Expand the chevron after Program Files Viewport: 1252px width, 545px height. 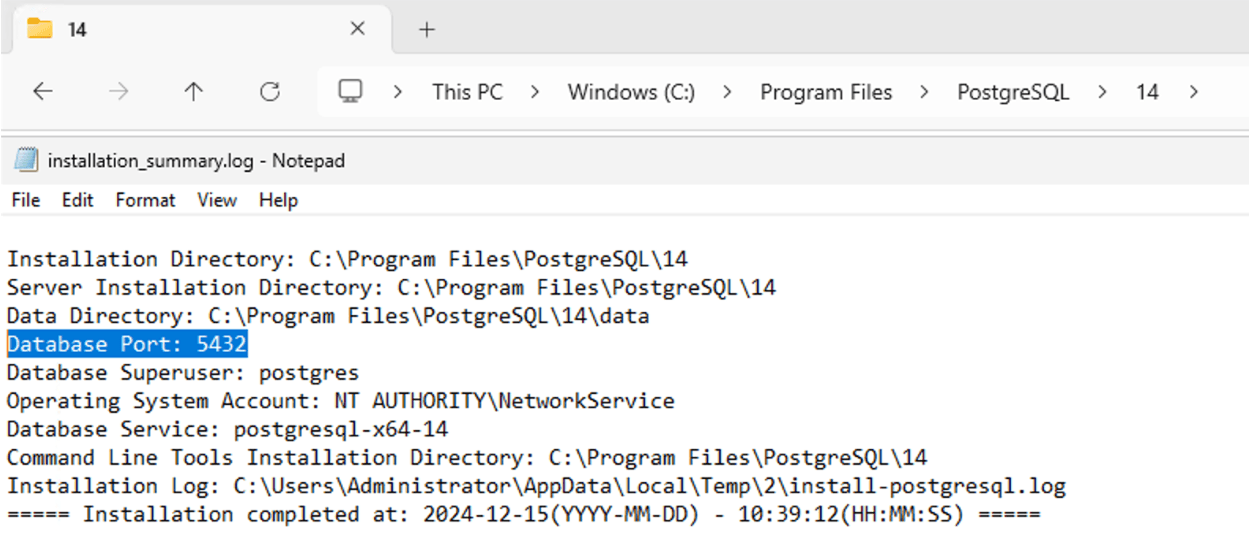click(924, 92)
